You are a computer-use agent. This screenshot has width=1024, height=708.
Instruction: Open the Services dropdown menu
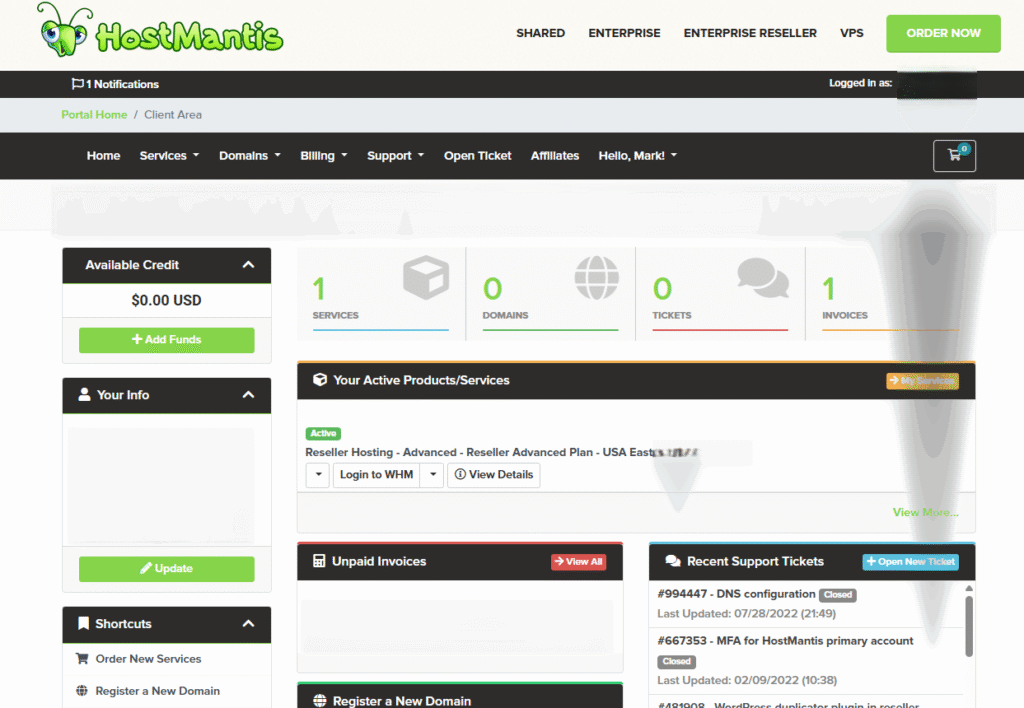tap(169, 155)
